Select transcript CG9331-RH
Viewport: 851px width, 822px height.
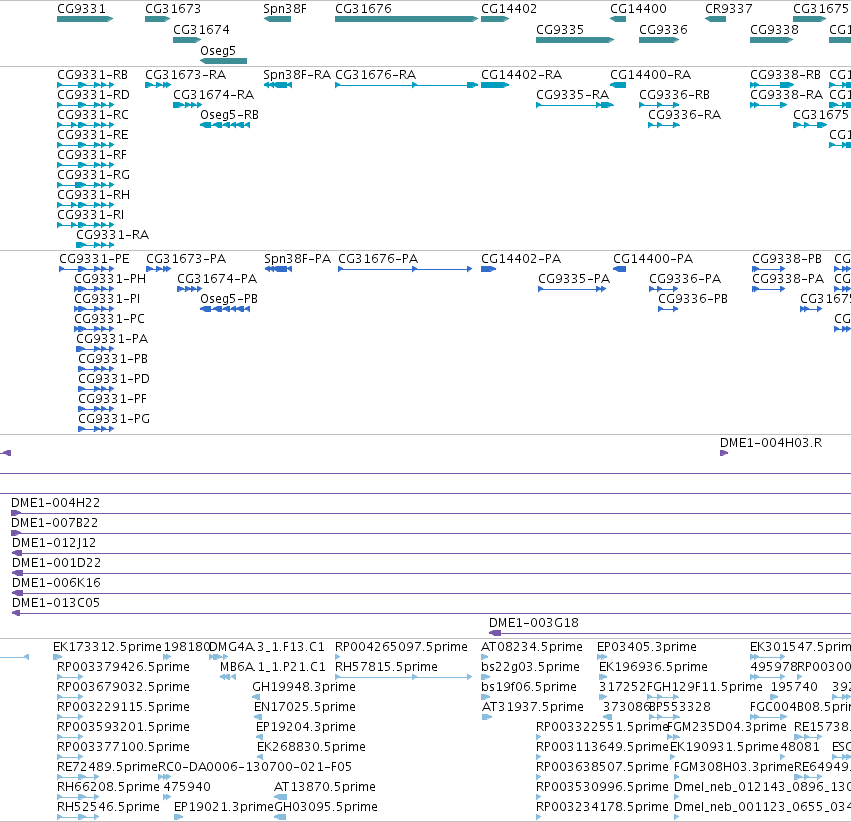(x=85, y=205)
